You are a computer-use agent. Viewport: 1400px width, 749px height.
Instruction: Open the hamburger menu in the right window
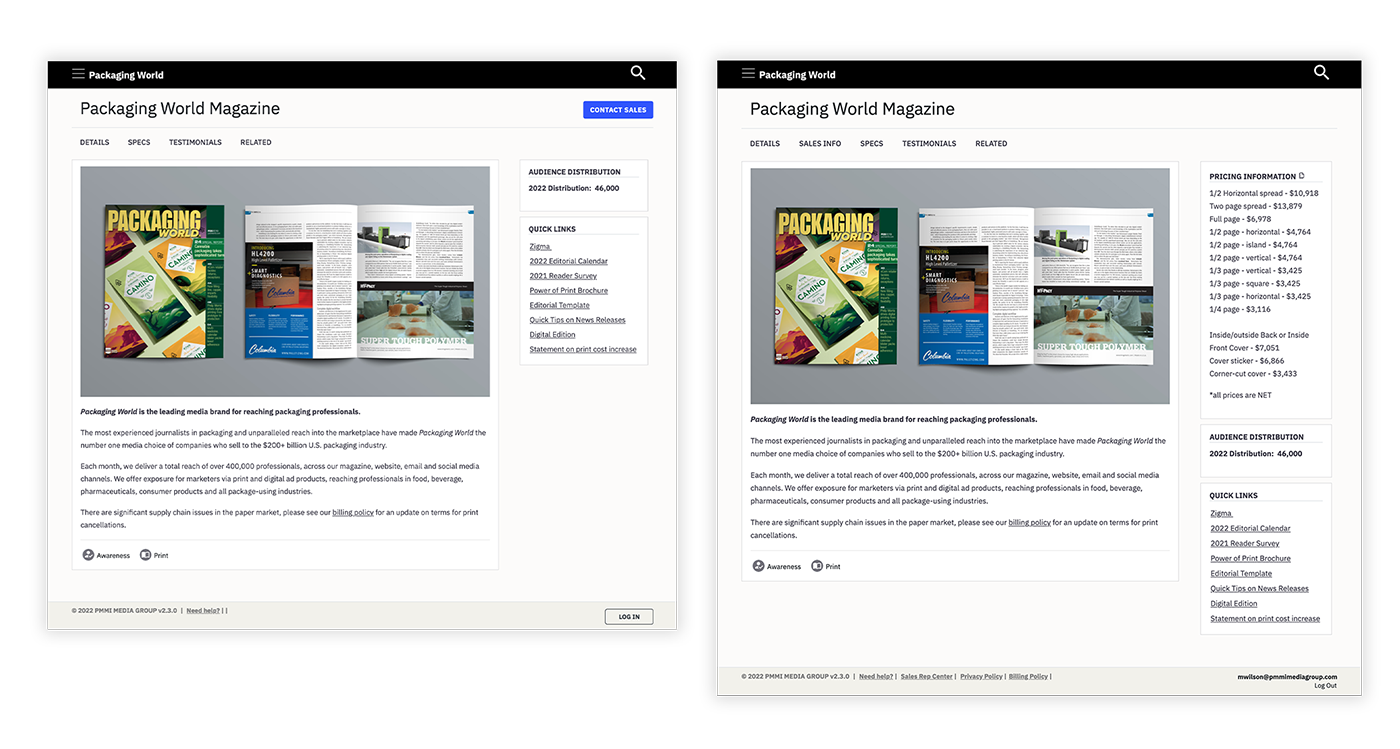pos(748,74)
